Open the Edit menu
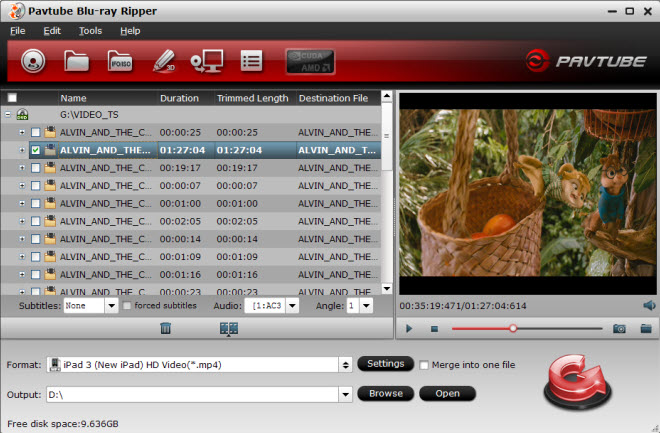This screenshot has width=660, height=433. 52,31
